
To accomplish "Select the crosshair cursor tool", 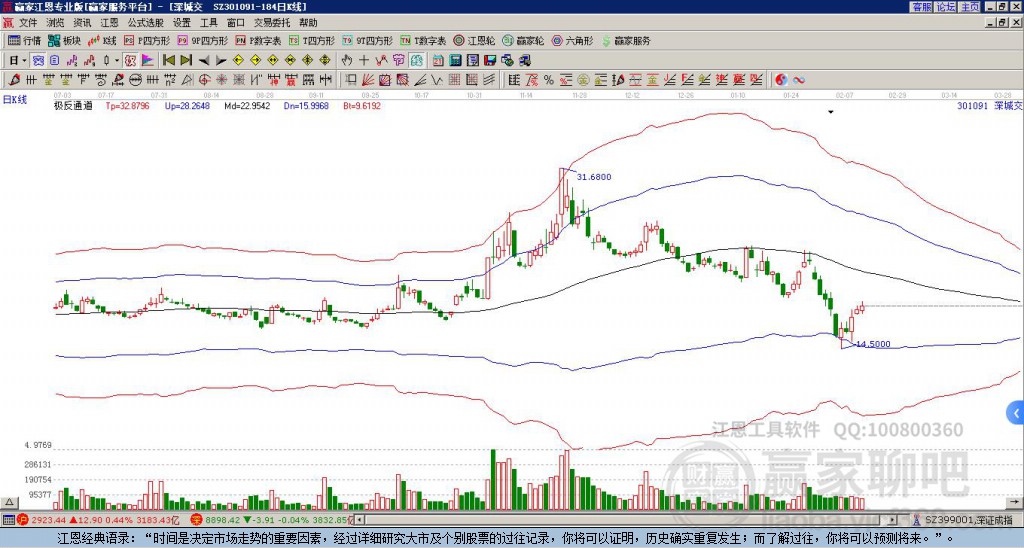I will point(364,61).
